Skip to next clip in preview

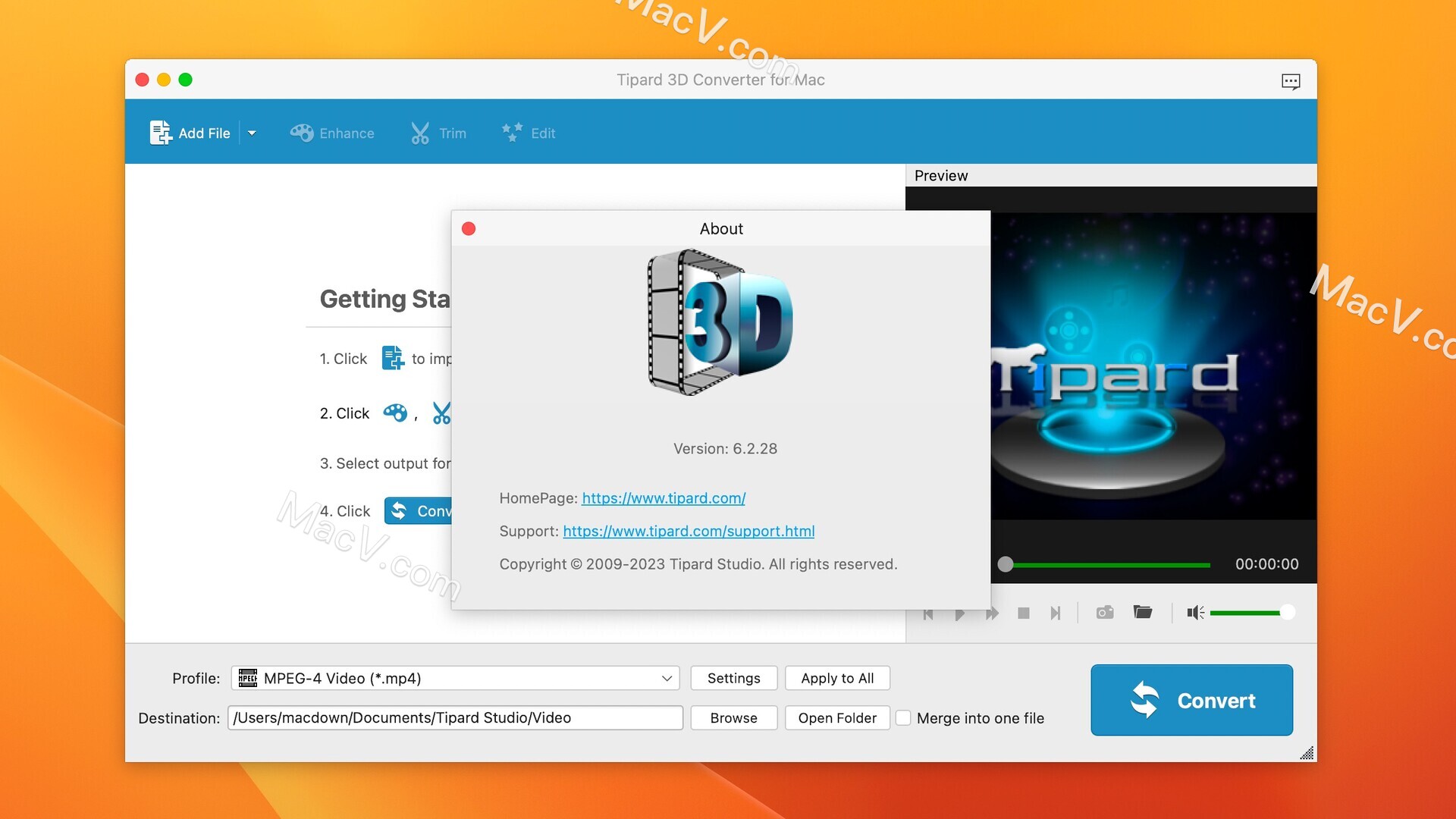(1055, 613)
